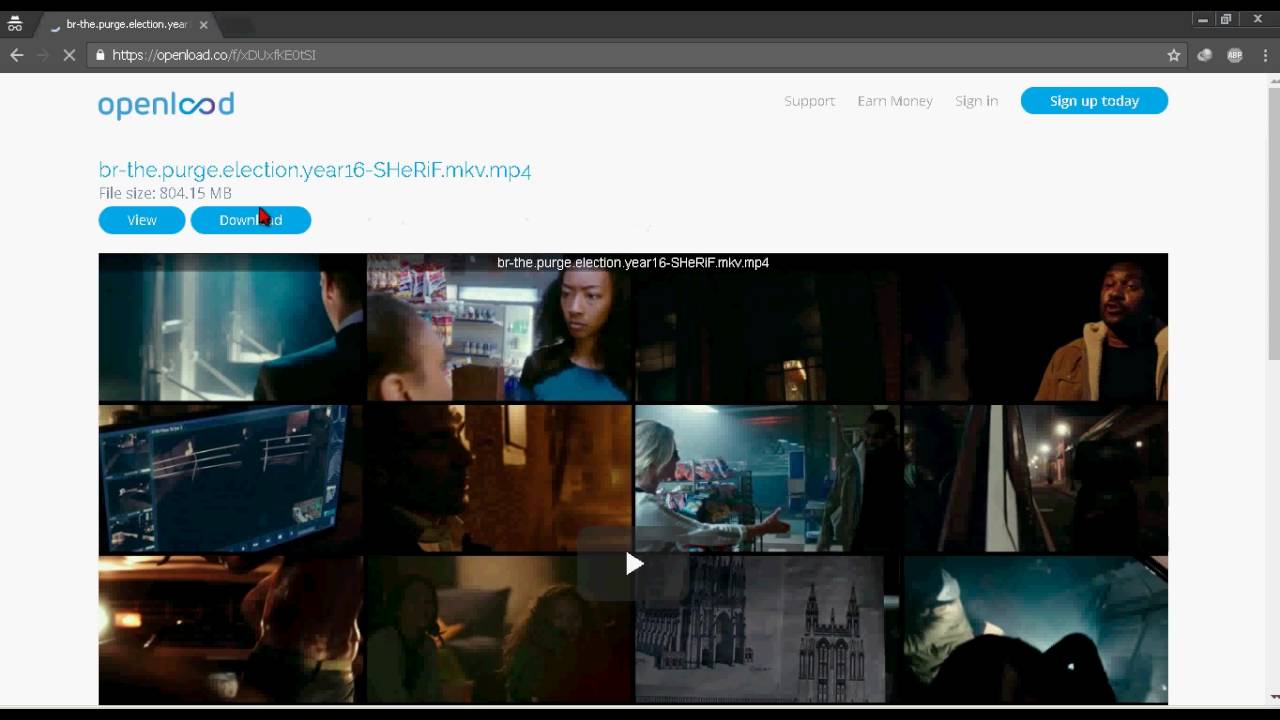Viewport: 1280px width, 720px height.
Task: Open the AdBlock Plus extension icon
Action: click(x=1235, y=55)
